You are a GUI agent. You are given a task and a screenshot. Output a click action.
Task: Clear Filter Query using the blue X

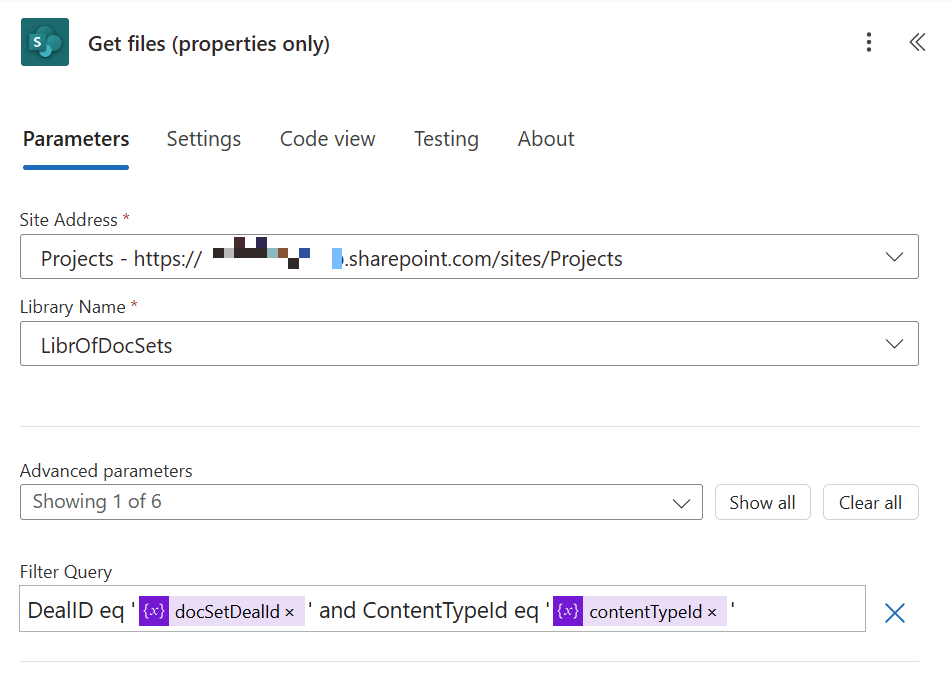pos(894,612)
